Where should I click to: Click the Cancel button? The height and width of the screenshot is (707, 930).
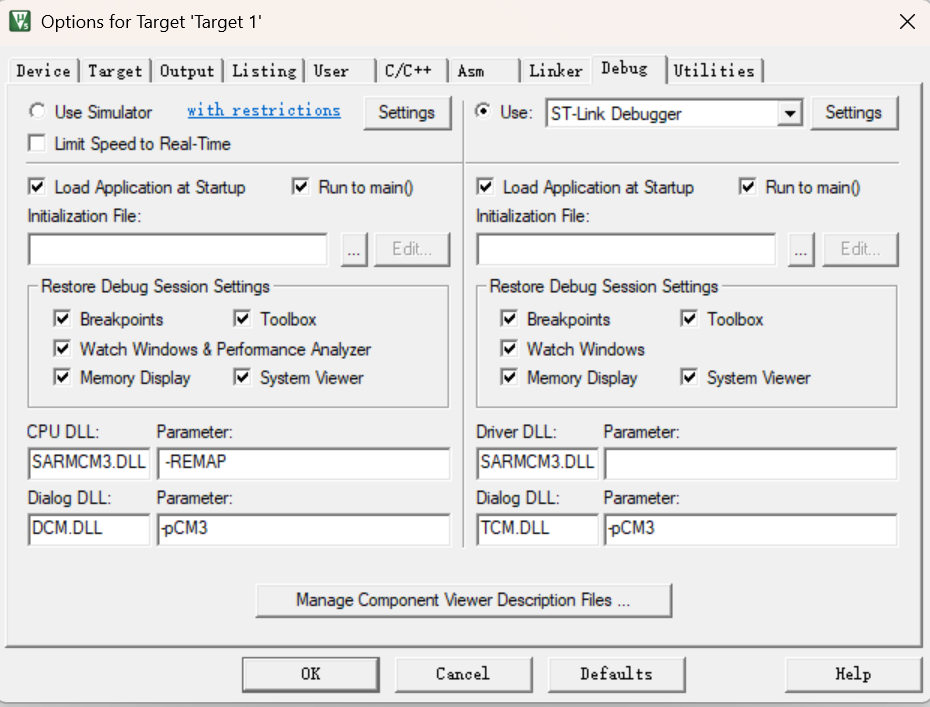click(463, 674)
